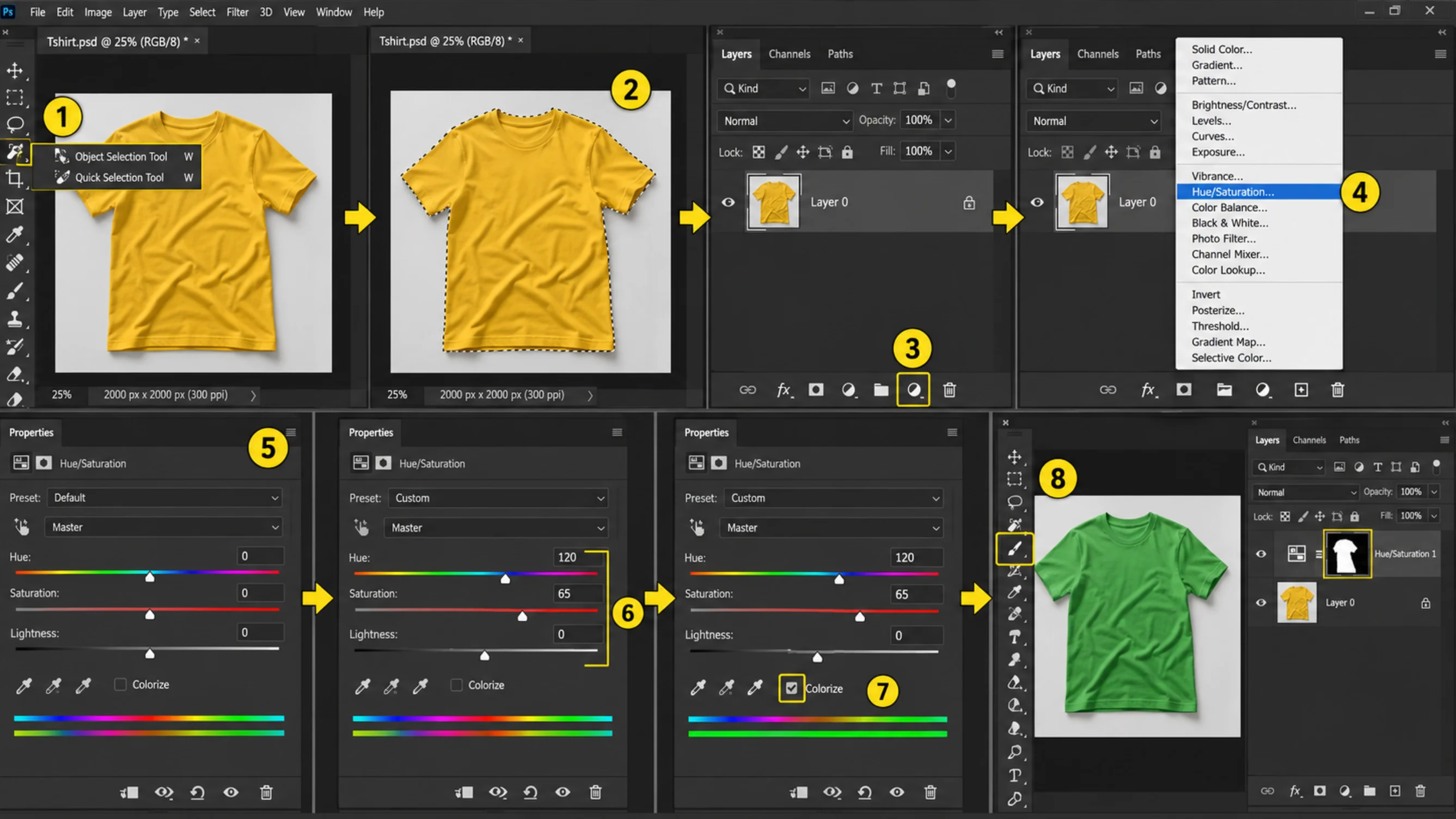Screen dimensions: 1456x819
Task: Uncheck the ticked Colorize checkbox
Action: click(x=791, y=688)
